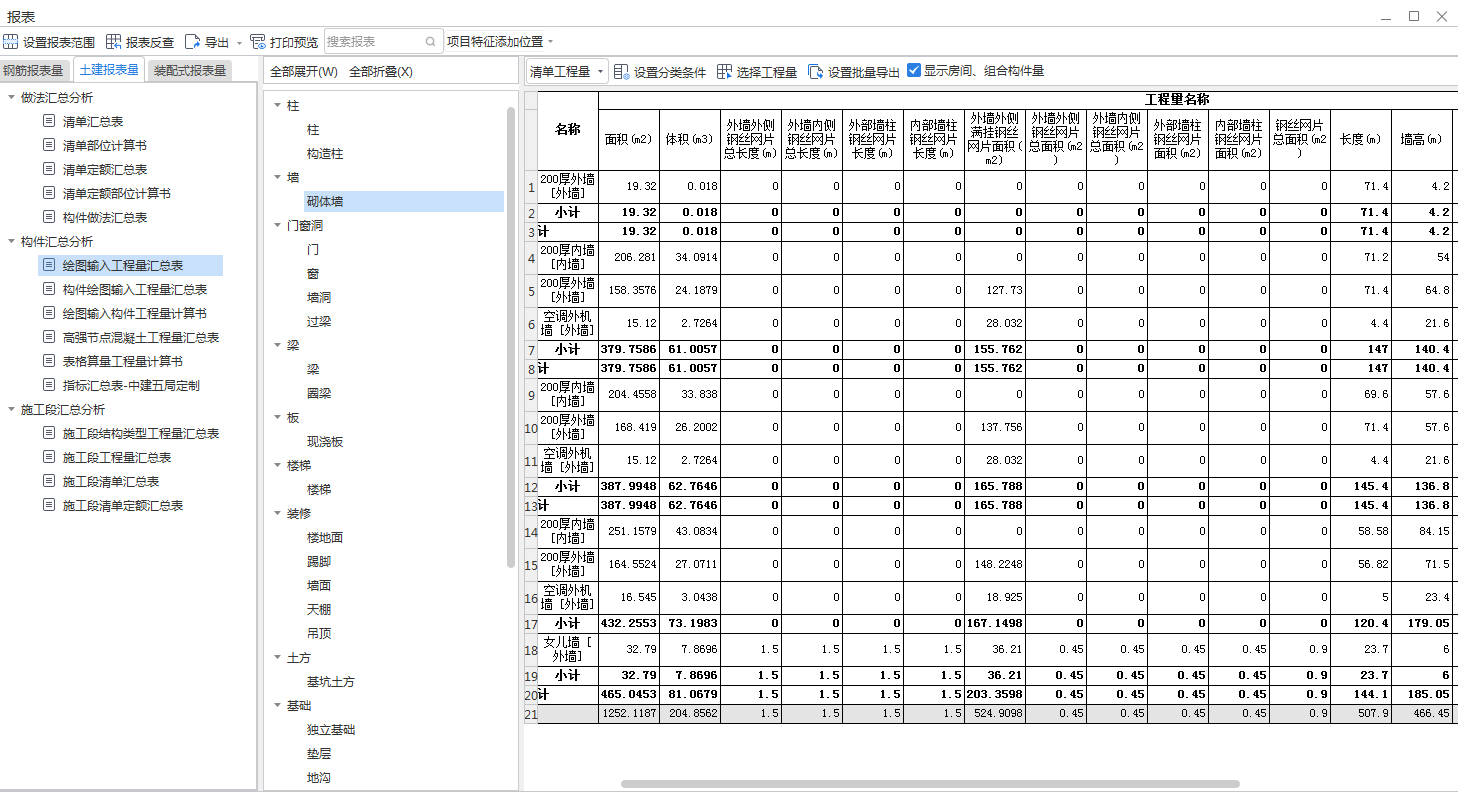Image resolution: width=1458 pixels, height=809 pixels.
Task: Click the table's horizontal scrollbar
Action: [930, 784]
